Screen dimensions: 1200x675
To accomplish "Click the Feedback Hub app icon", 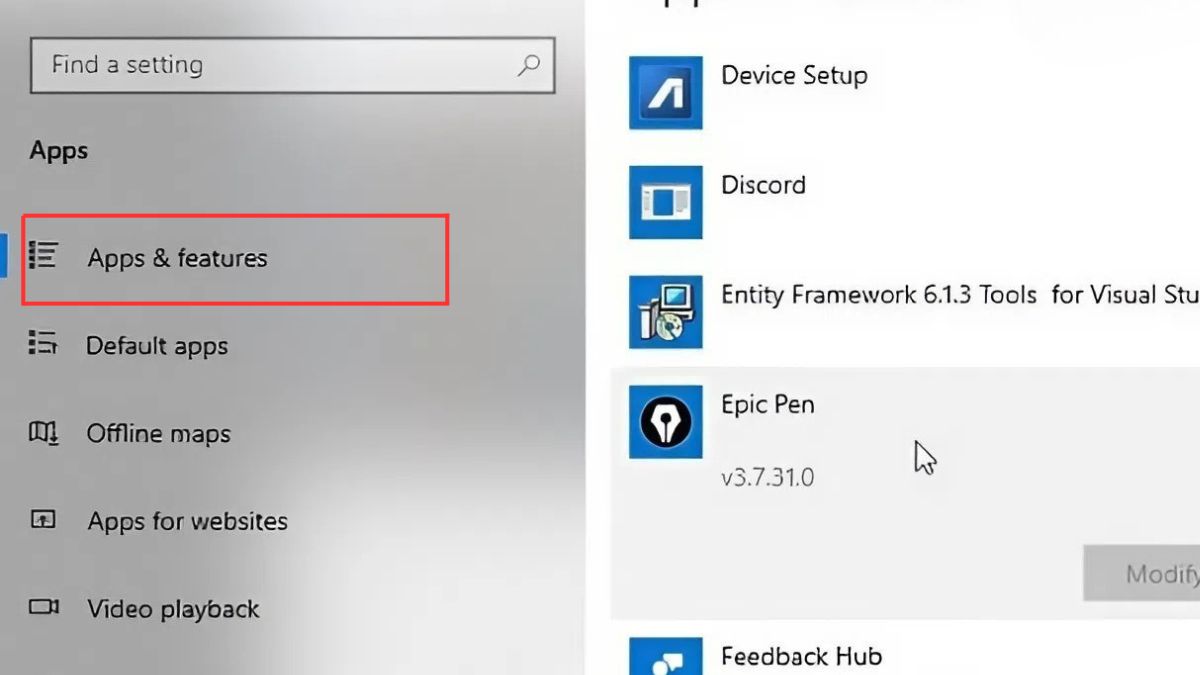I will [x=665, y=656].
